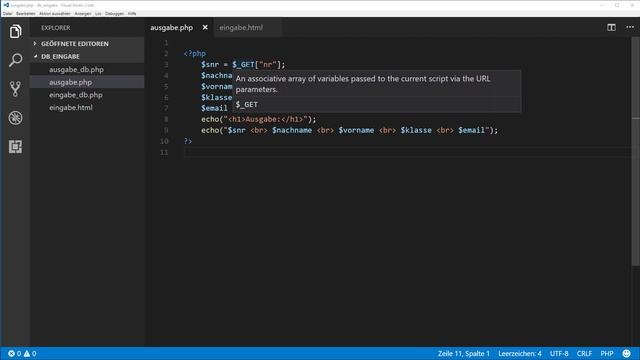640x360 pixels.
Task: Open the Aktion auswählen menu
Action: 55,13
